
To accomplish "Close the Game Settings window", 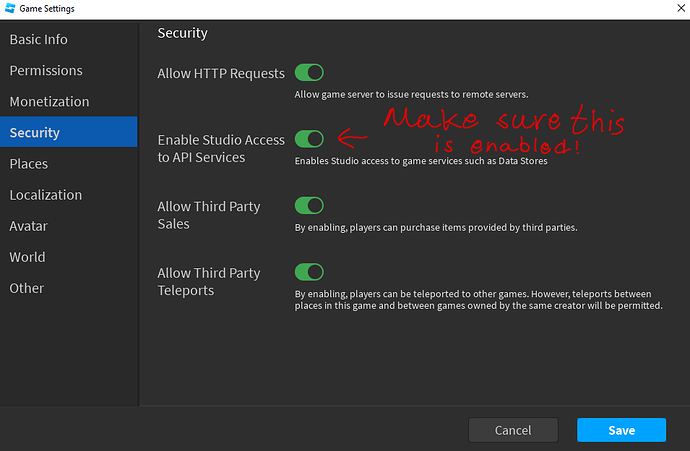I will [x=680, y=8].
